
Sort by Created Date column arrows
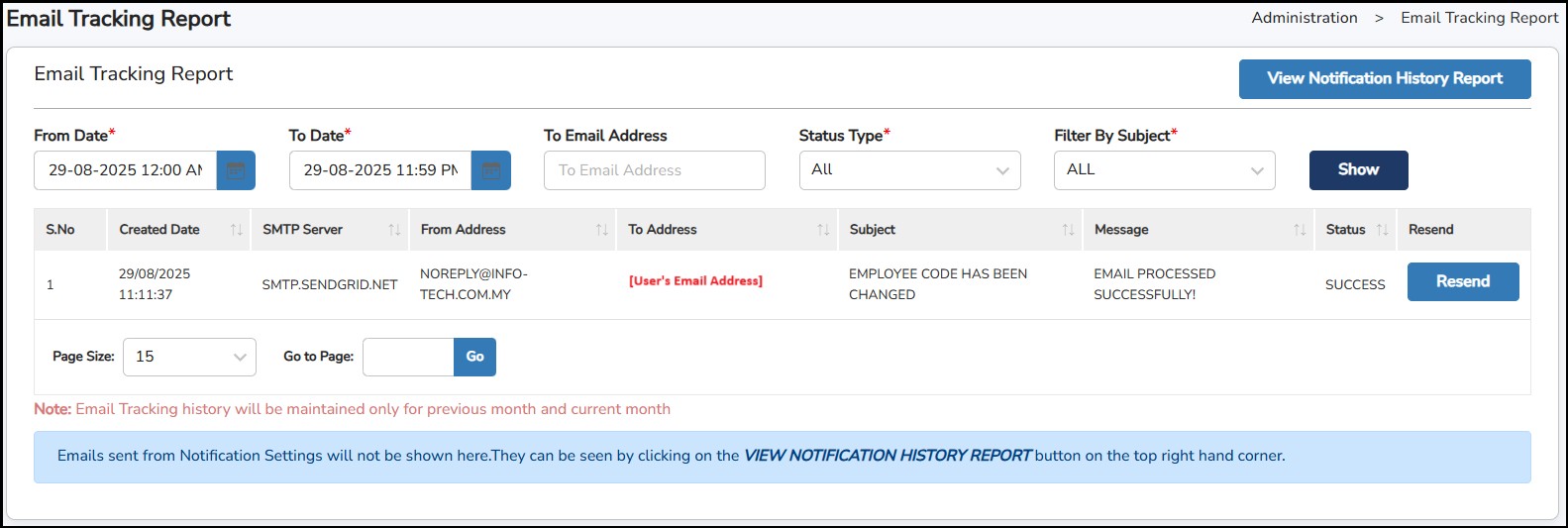click(x=236, y=230)
